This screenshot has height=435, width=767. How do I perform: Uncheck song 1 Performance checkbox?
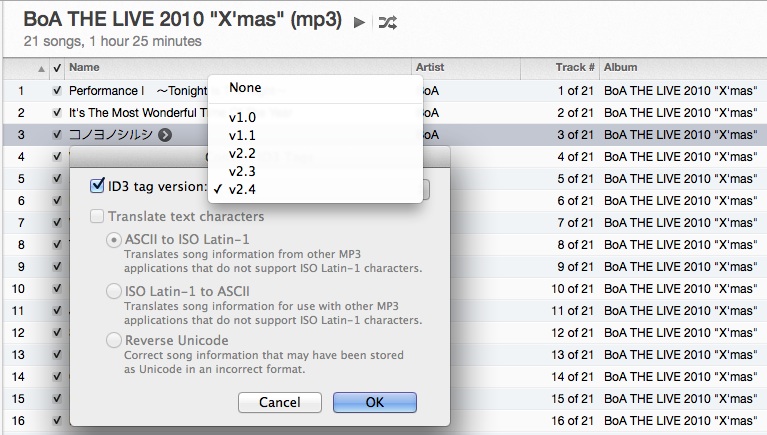coord(57,91)
